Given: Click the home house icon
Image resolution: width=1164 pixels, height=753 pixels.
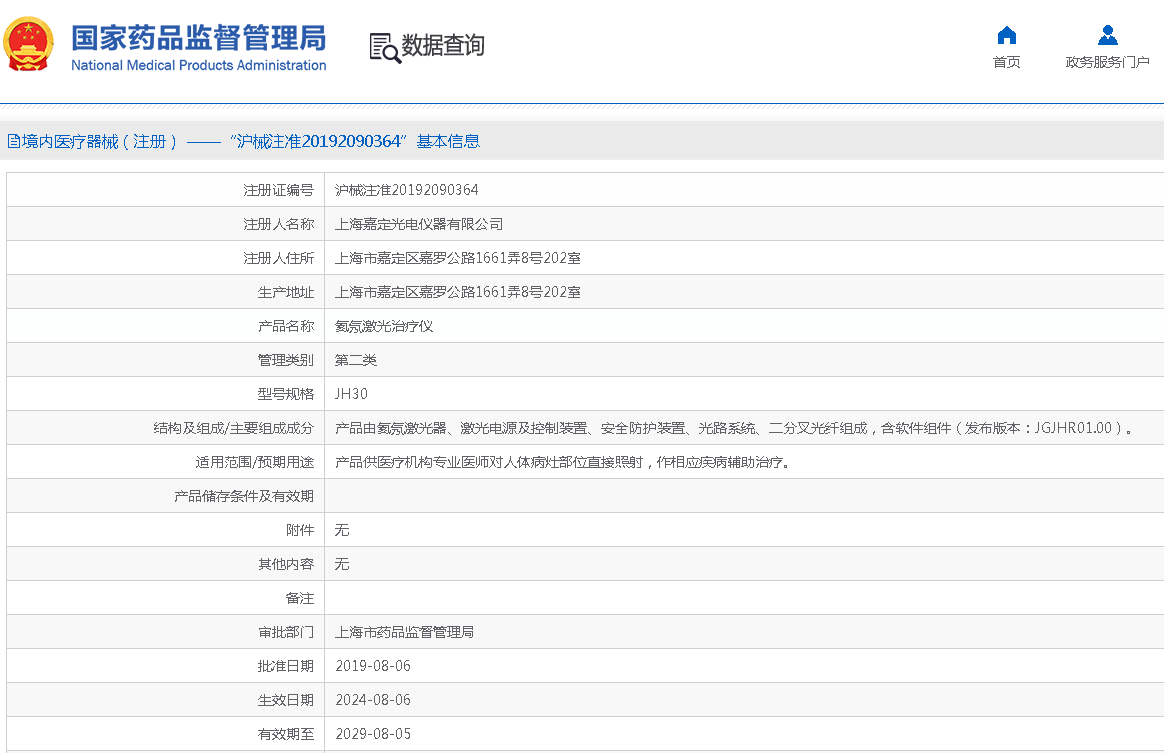Looking at the screenshot, I should tap(1006, 36).
